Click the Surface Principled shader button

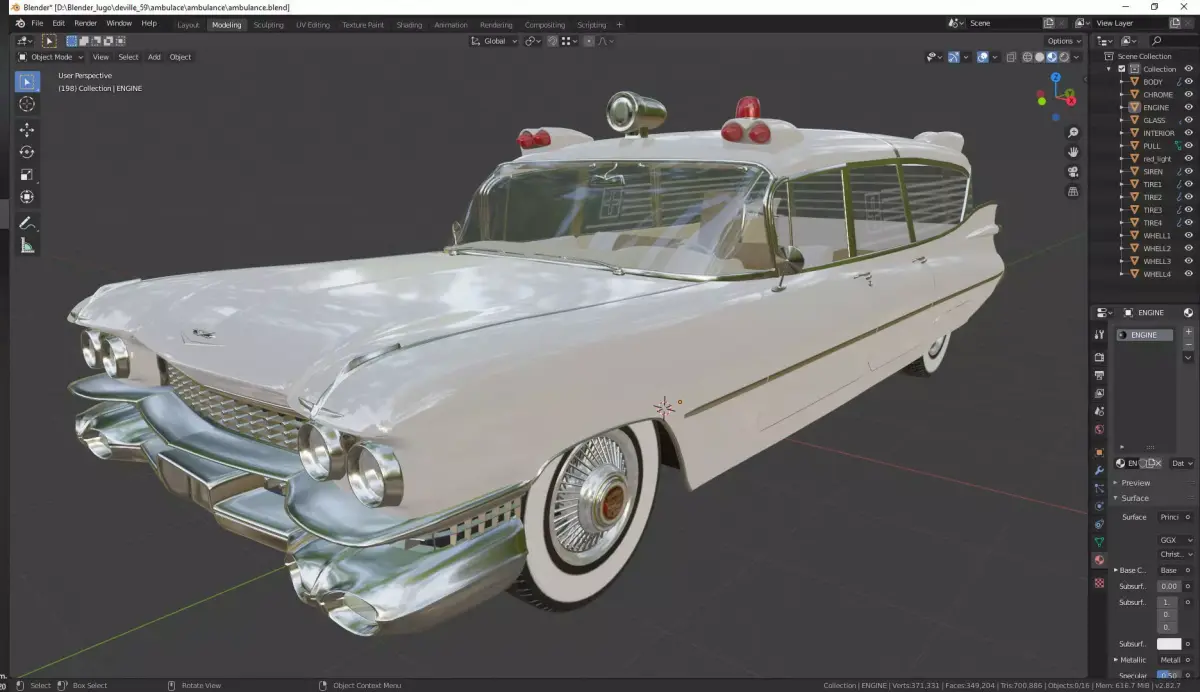coord(1169,517)
